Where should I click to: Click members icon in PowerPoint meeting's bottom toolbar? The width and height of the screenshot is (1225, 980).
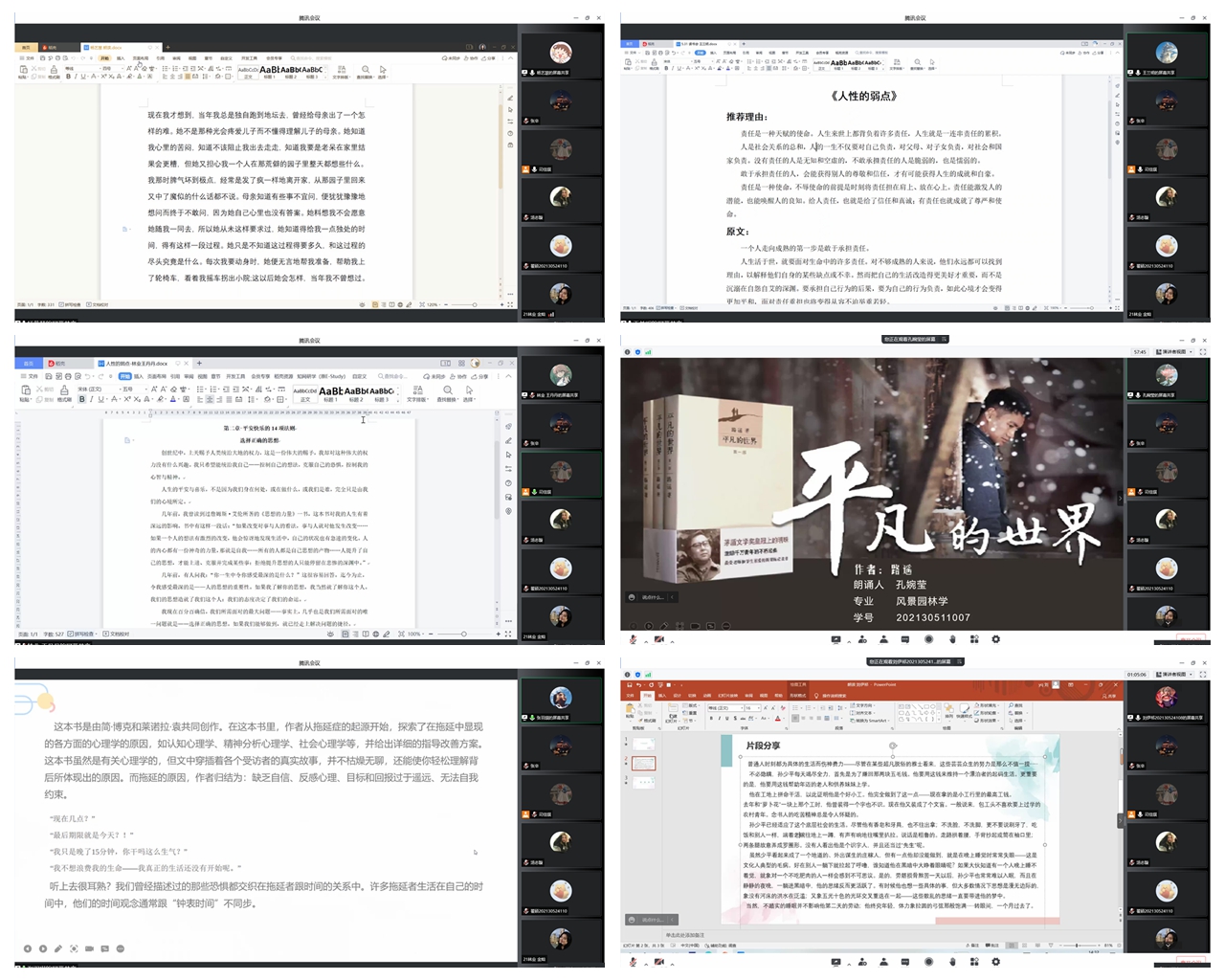[882, 962]
